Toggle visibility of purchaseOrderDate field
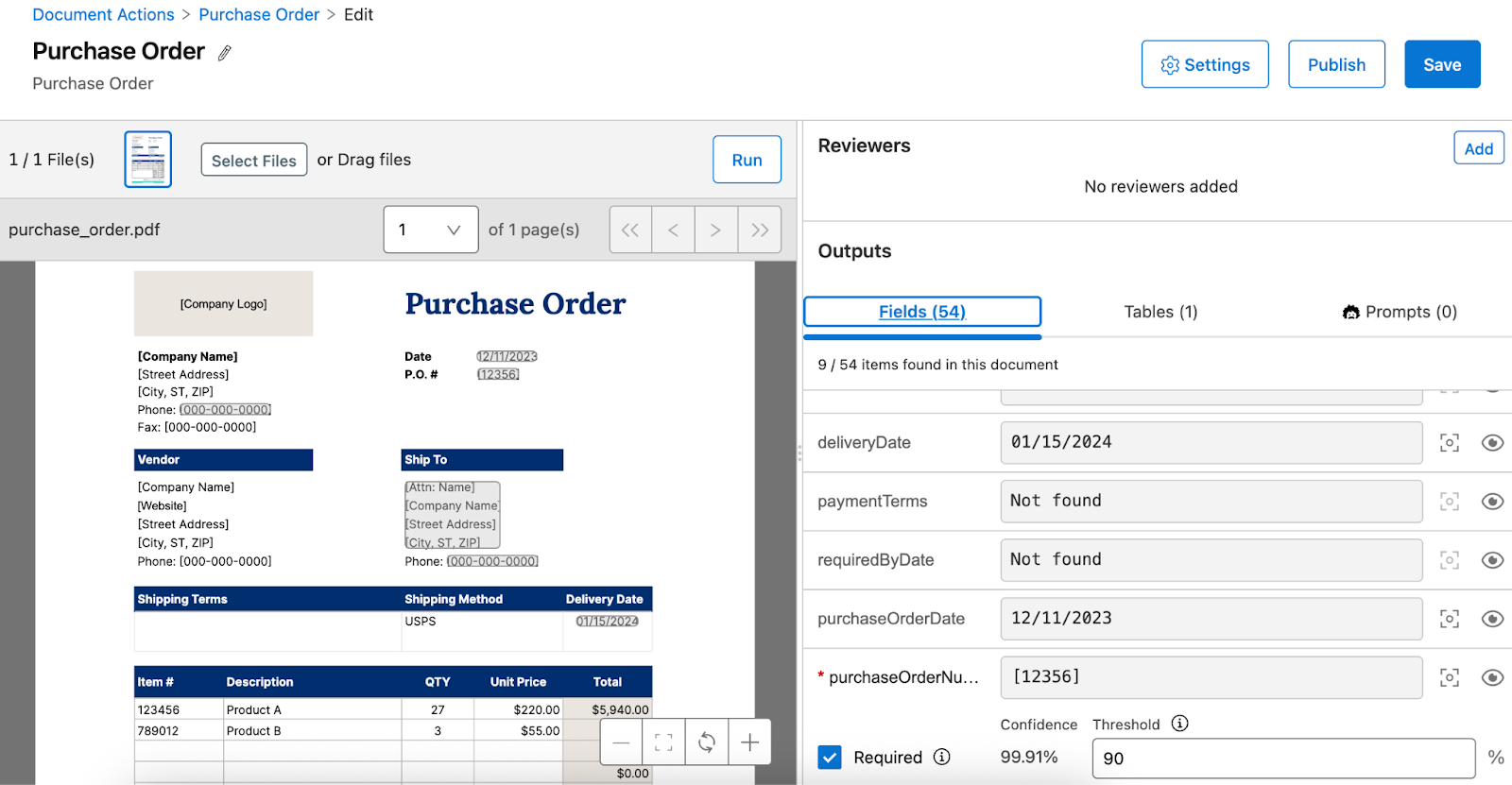1512x785 pixels. [1492, 619]
